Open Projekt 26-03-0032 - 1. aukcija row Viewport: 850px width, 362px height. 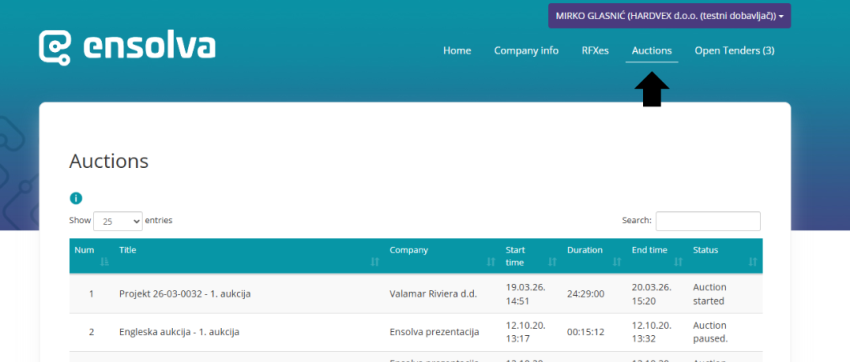pyautogui.click(x=416, y=294)
